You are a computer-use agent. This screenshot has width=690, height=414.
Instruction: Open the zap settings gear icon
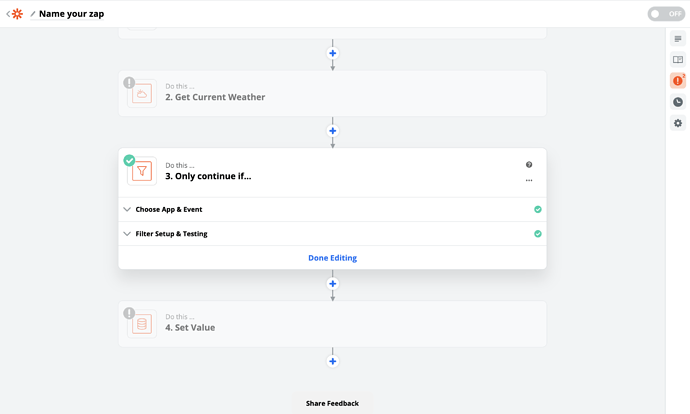pyautogui.click(x=678, y=123)
